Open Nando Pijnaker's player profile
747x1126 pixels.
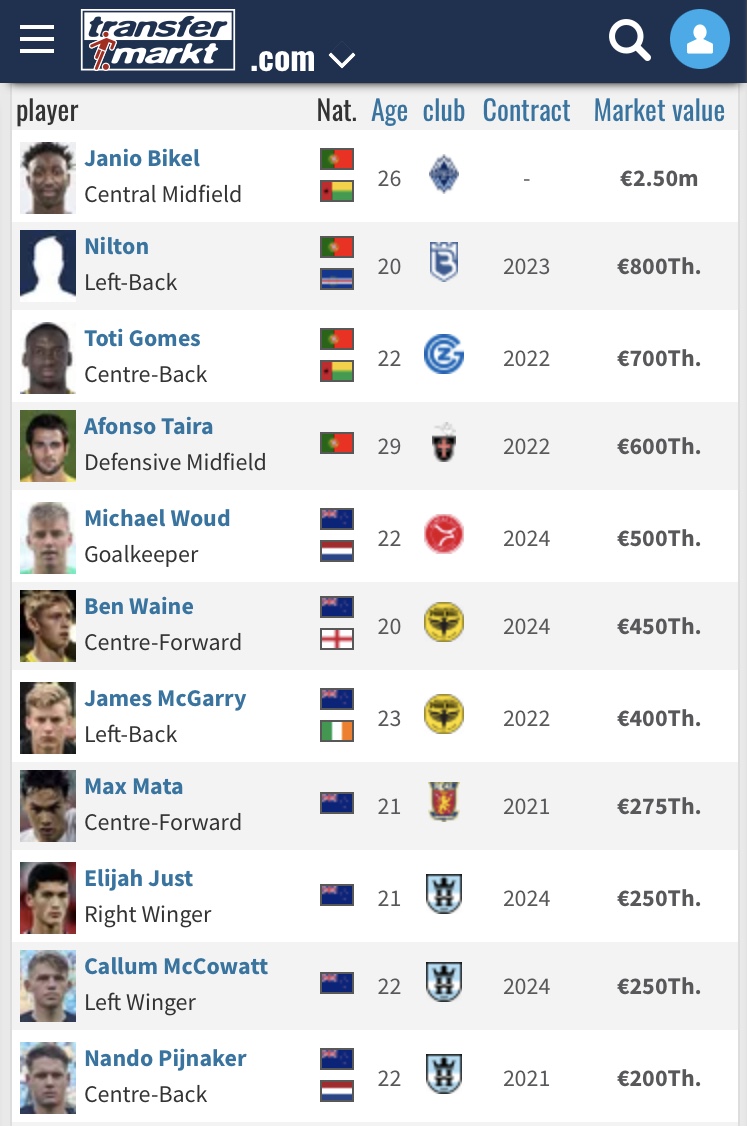(165, 1059)
